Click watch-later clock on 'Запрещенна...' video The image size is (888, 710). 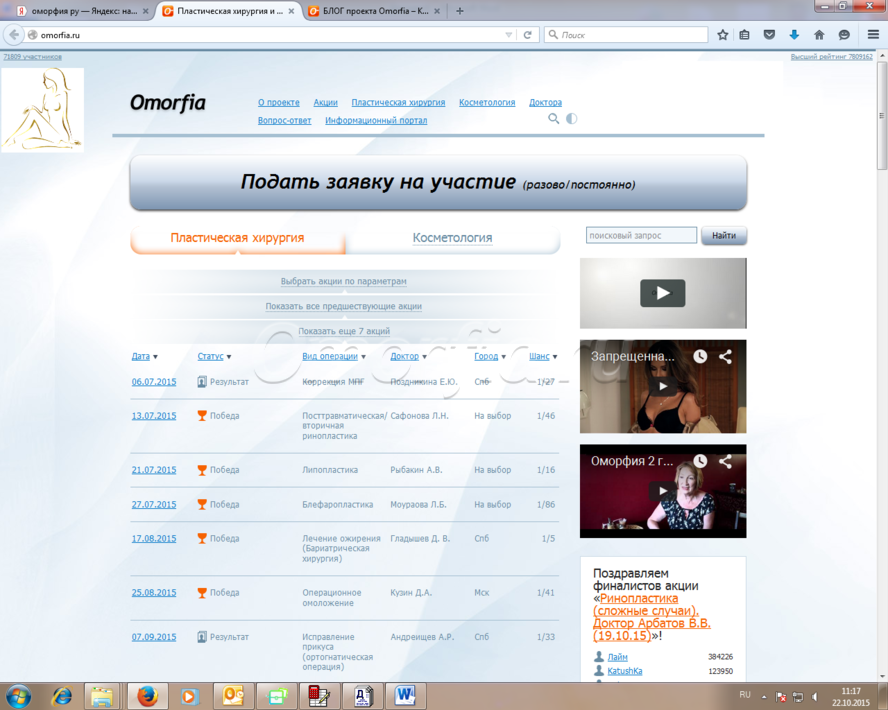(701, 356)
